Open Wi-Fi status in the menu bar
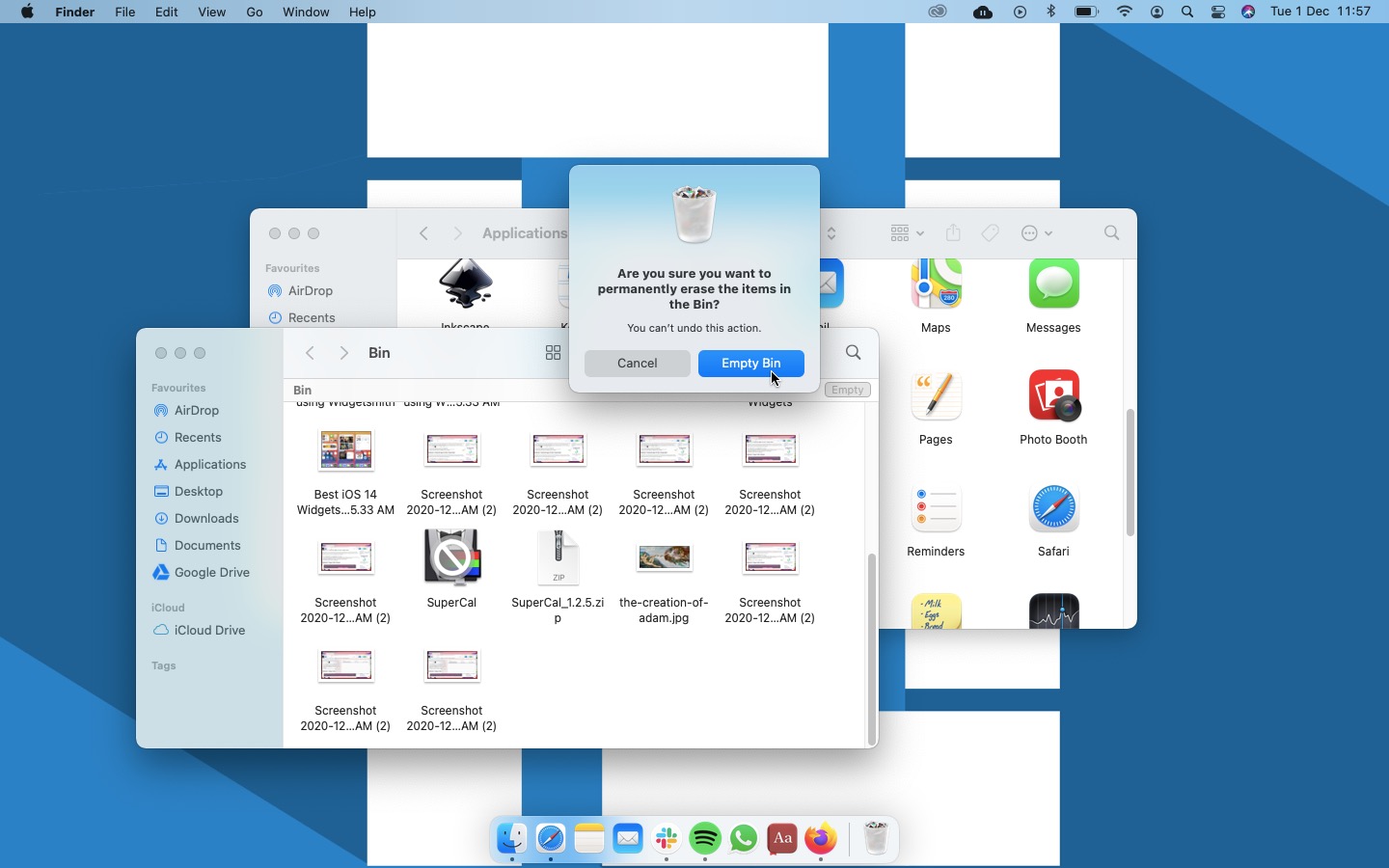 [1125, 12]
